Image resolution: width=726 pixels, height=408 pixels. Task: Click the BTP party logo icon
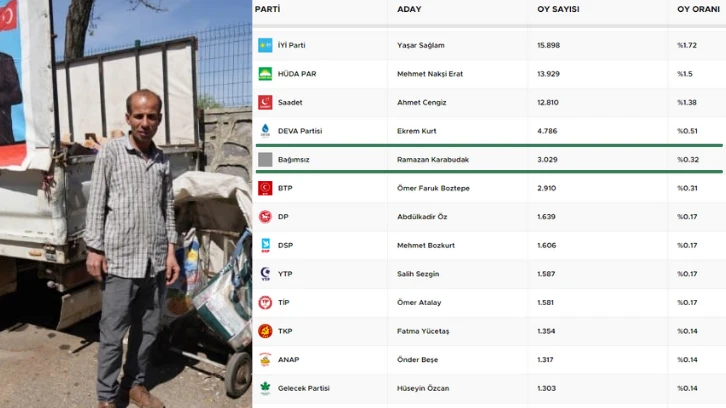pyautogui.click(x=265, y=188)
